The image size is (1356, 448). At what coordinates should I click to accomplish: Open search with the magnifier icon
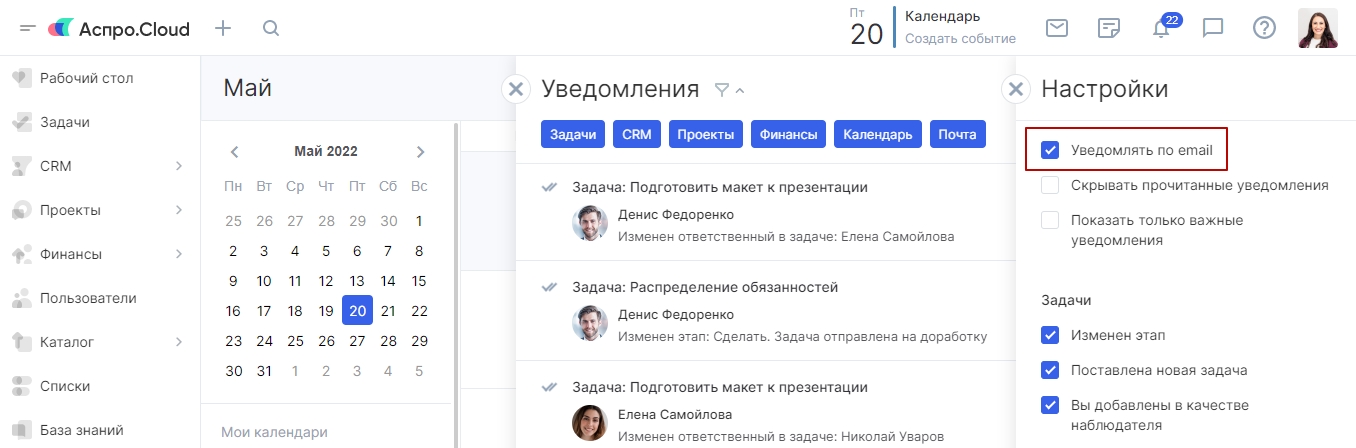click(271, 28)
